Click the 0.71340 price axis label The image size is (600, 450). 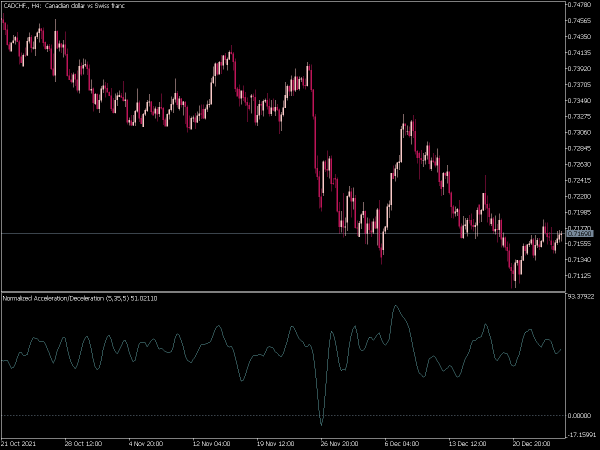580,259
